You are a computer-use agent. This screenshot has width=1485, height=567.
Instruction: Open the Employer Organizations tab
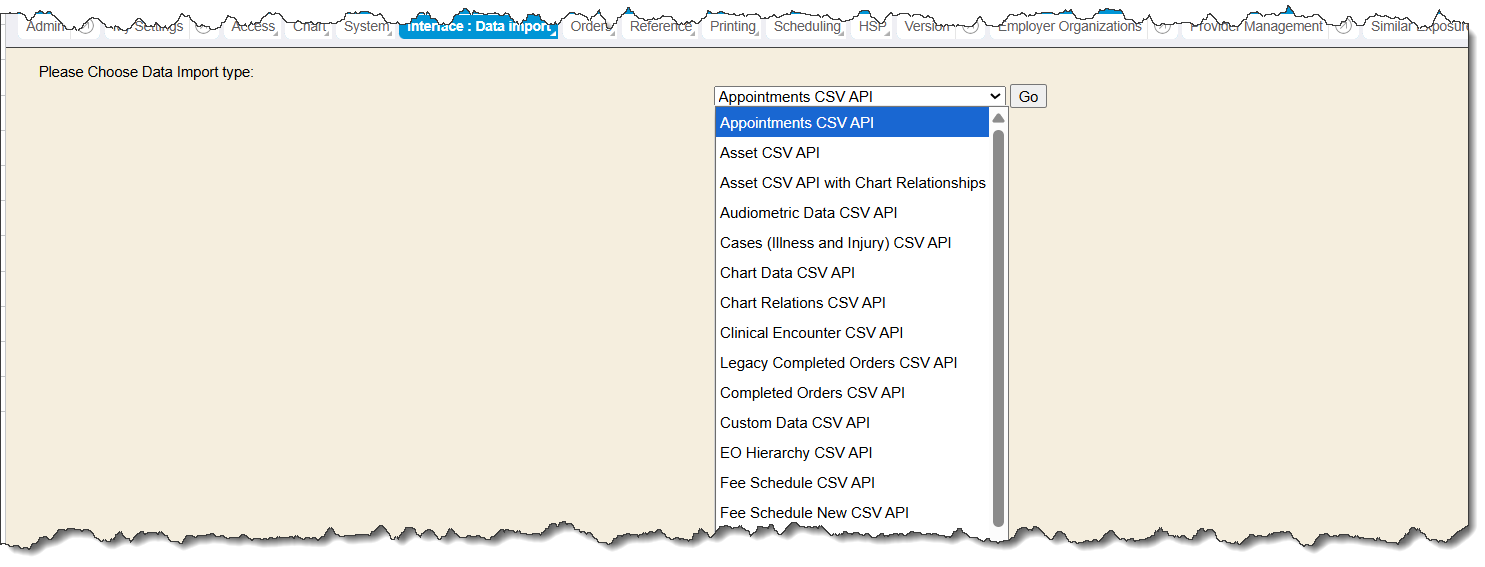pyautogui.click(x=1069, y=27)
